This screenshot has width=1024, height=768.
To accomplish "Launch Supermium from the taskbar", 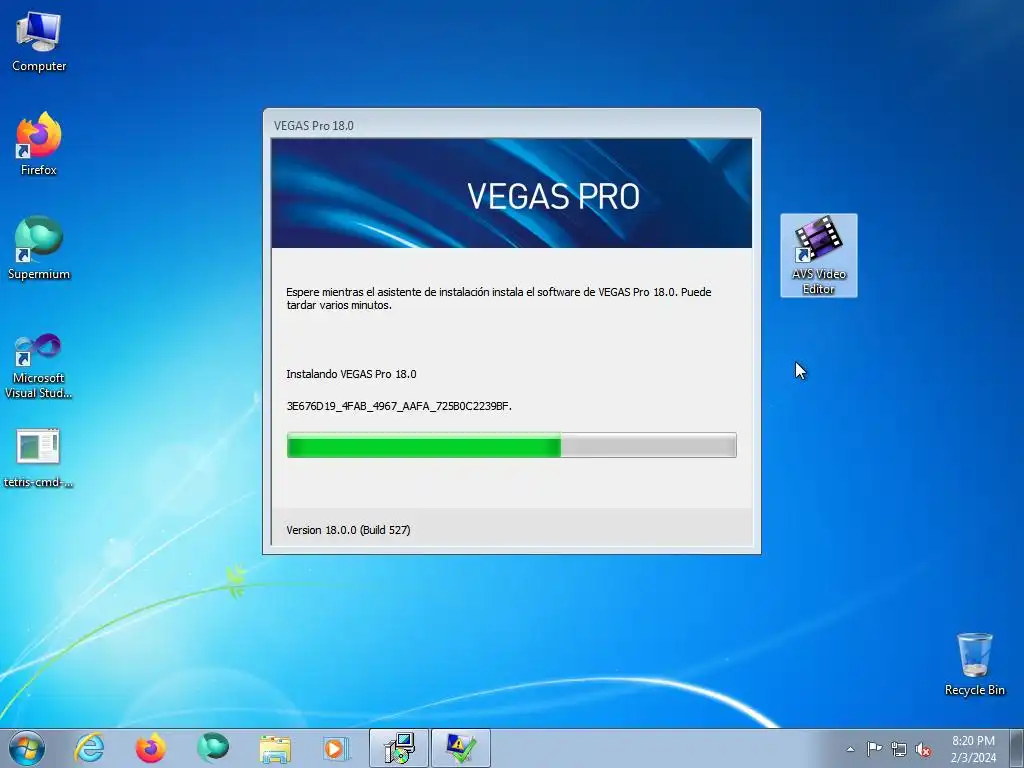I will coord(213,748).
